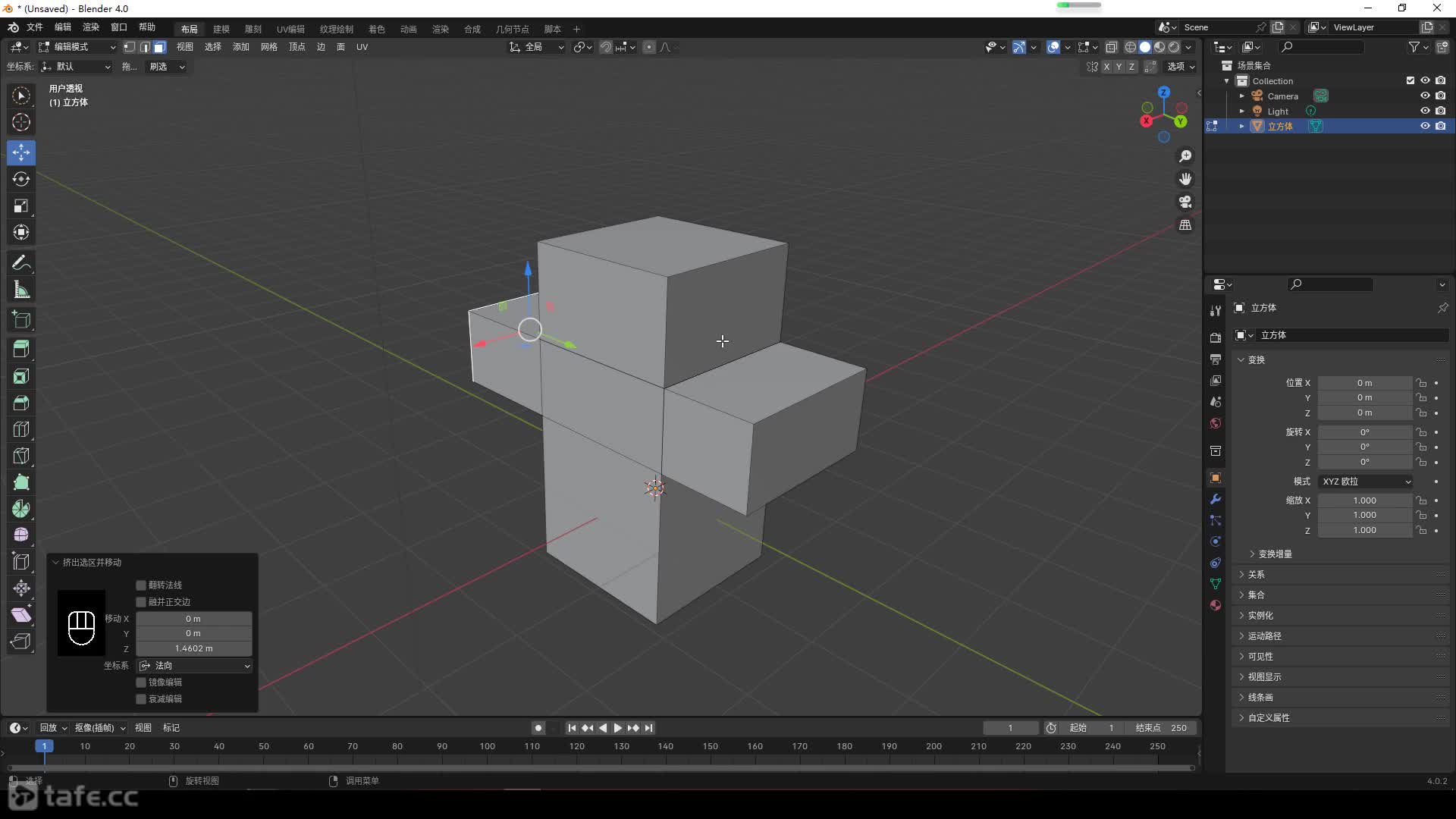Jump to the timeline end frame

648,728
